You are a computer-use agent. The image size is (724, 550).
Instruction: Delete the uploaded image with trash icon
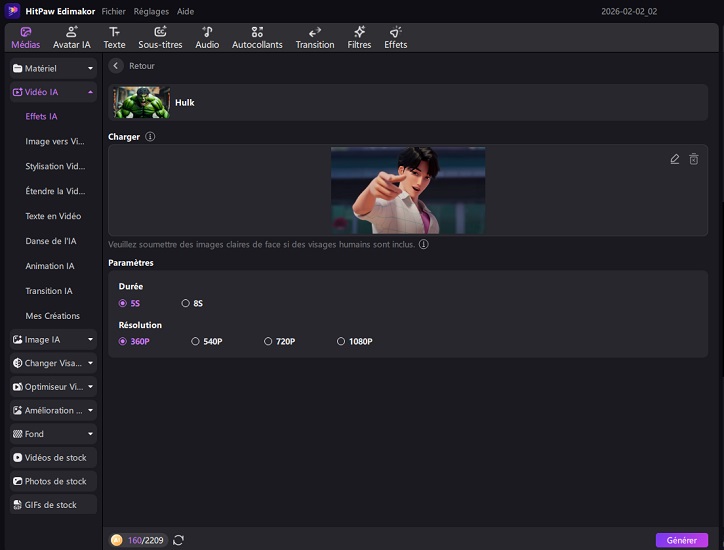pos(694,159)
